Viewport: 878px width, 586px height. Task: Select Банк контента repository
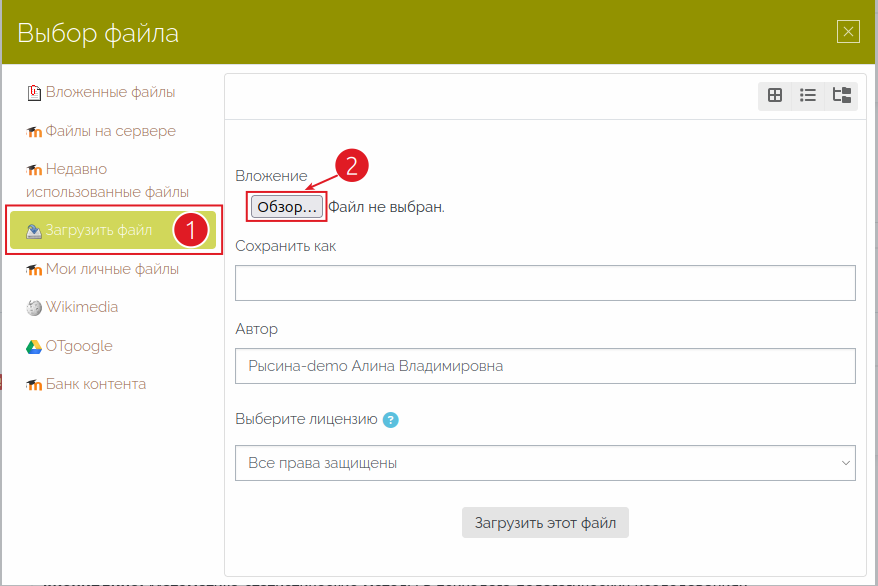point(95,384)
